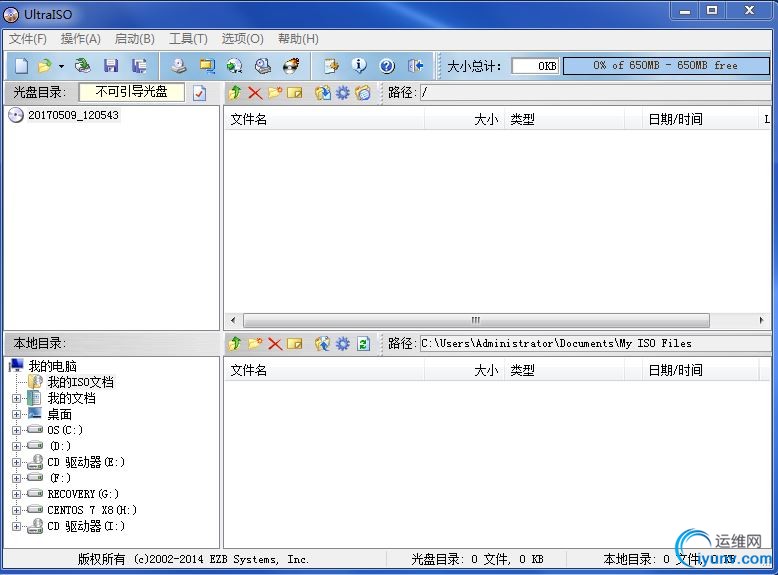Expand the CENTOS 7 X8 (H:) node
The width and height of the screenshot is (778, 575).
[16, 510]
